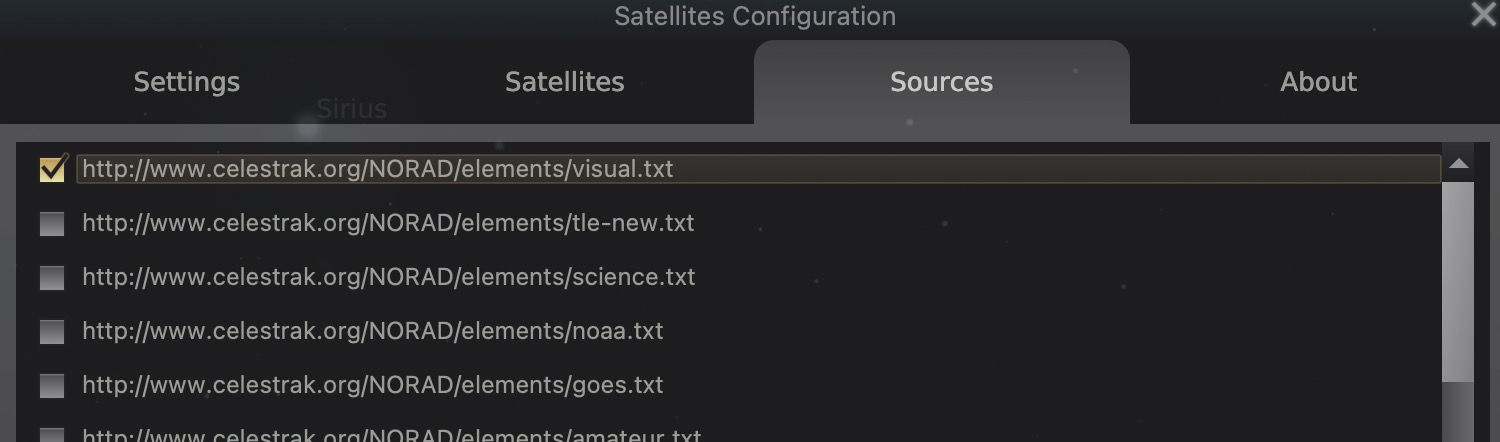The height and width of the screenshot is (442, 1500).
Task: Select the visual.txt source URL entry
Action: [x=378, y=169]
